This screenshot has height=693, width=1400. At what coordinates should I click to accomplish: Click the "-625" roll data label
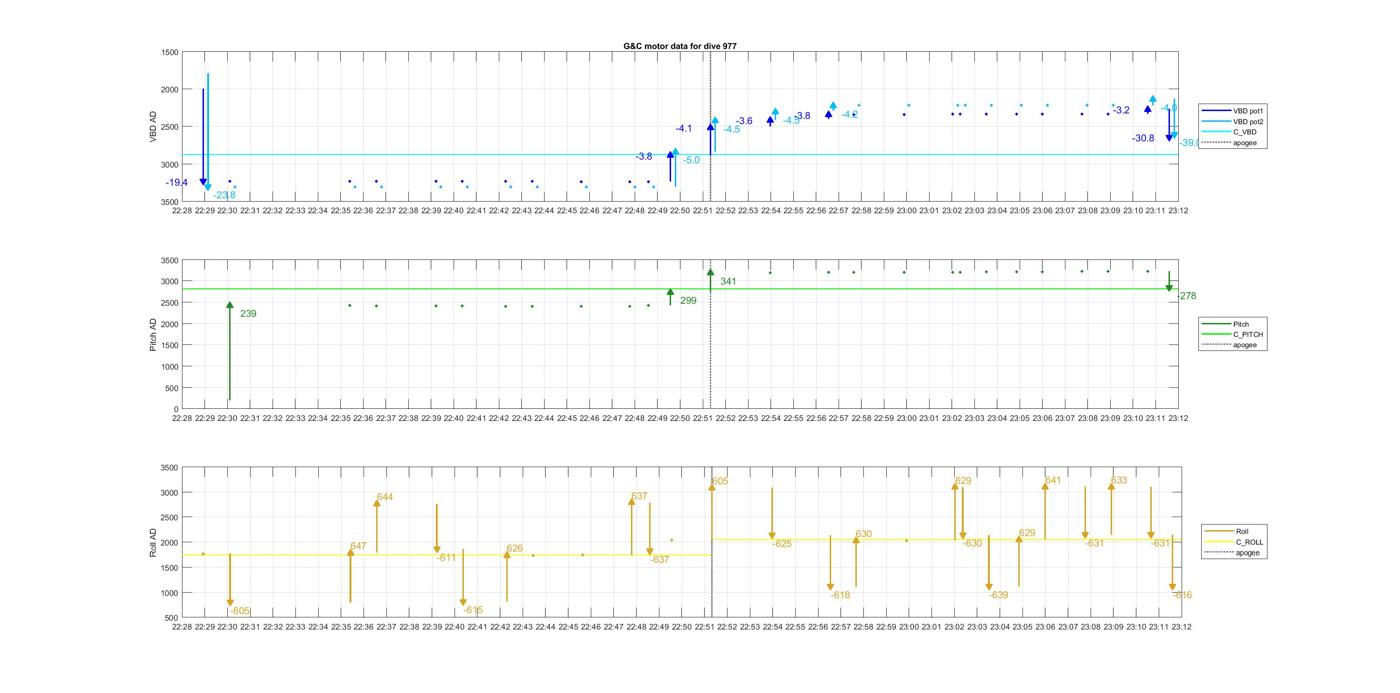tap(782, 544)
